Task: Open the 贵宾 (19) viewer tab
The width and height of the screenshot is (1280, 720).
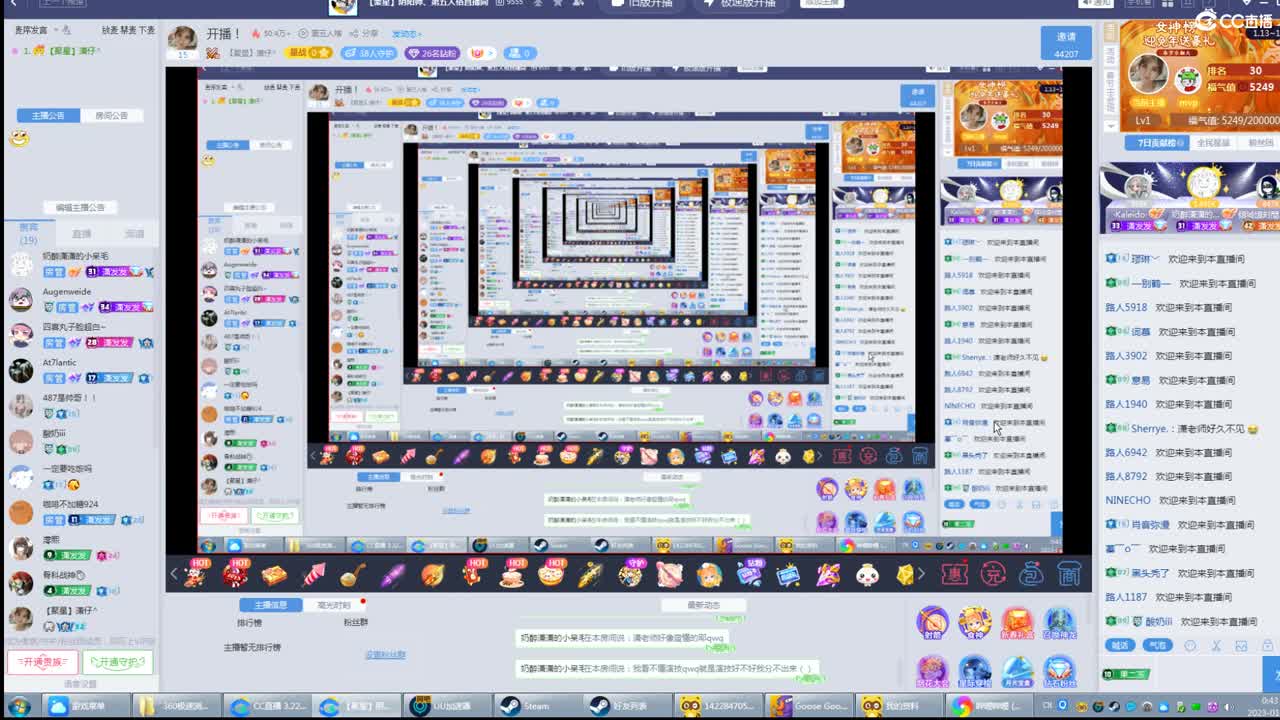Action: point(28,234)
